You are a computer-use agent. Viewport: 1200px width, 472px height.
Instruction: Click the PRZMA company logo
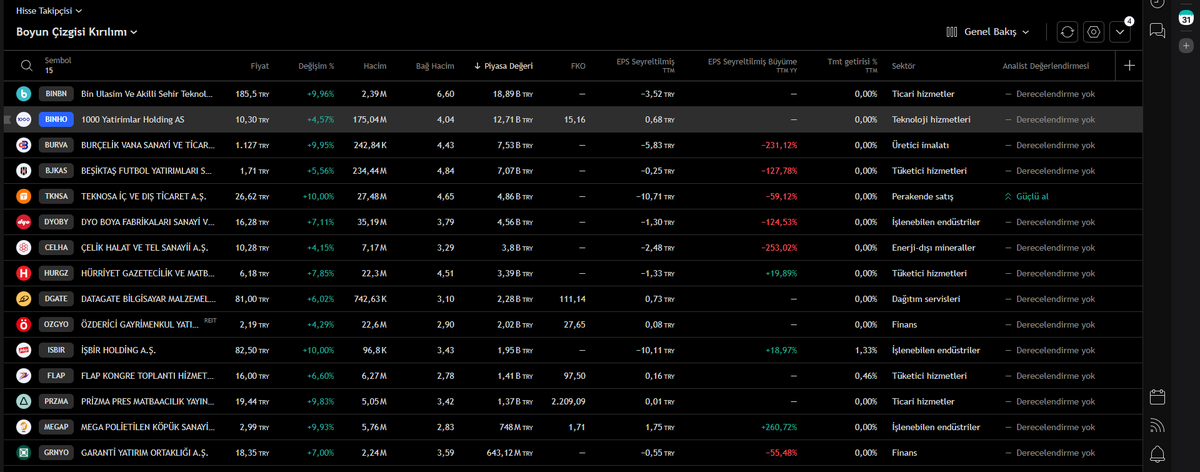24,401
